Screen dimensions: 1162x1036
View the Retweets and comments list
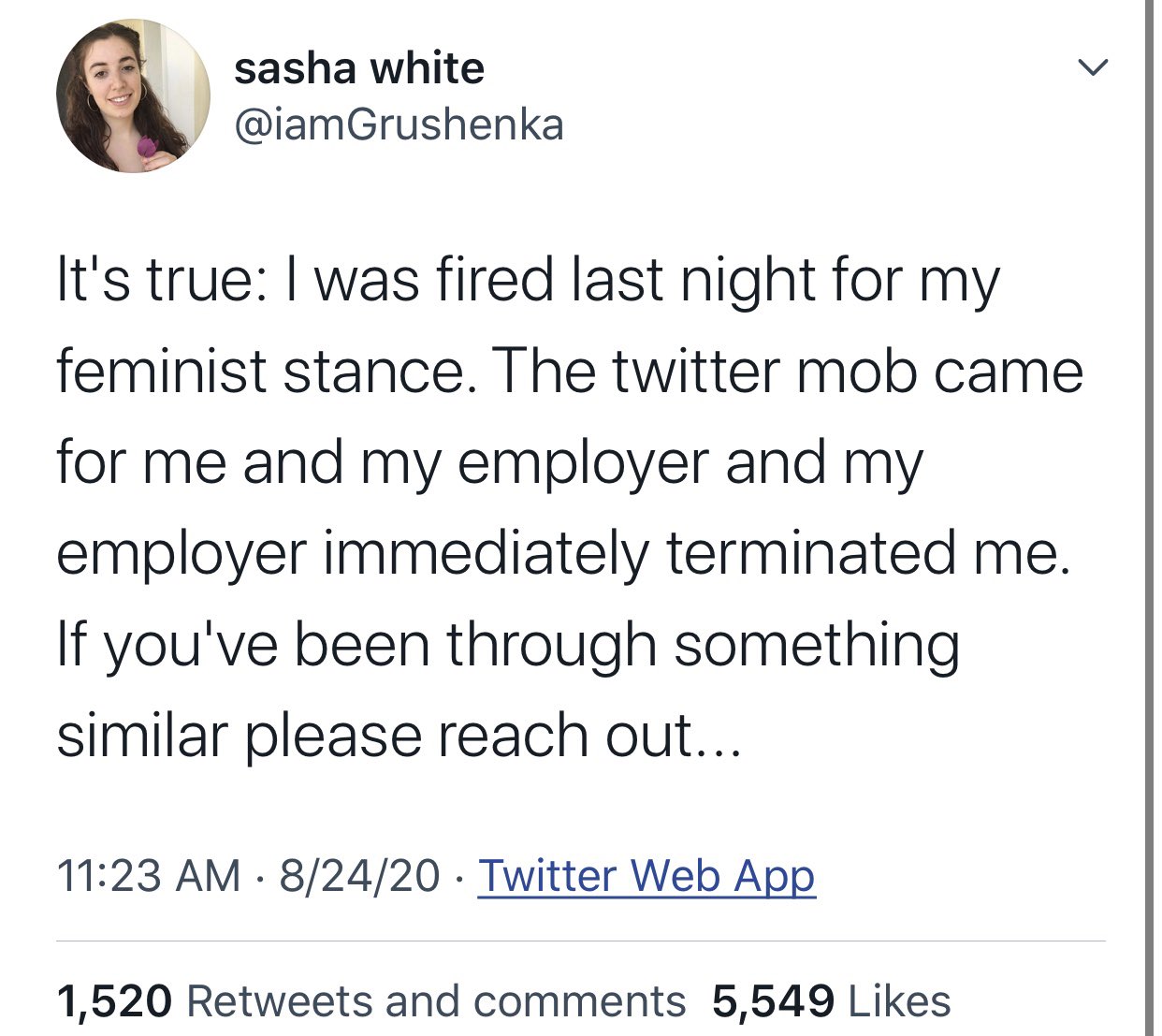tap(436, 1001)
